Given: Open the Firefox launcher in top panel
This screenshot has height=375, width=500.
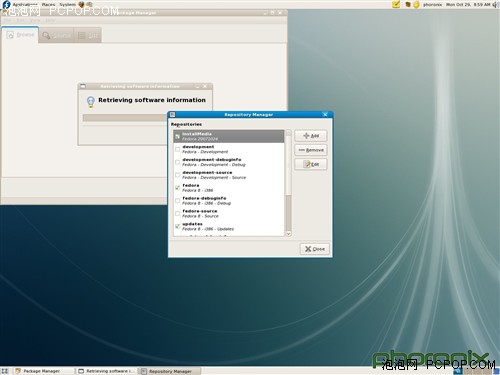Looking at the screenshot, I should tap(81, 4).
